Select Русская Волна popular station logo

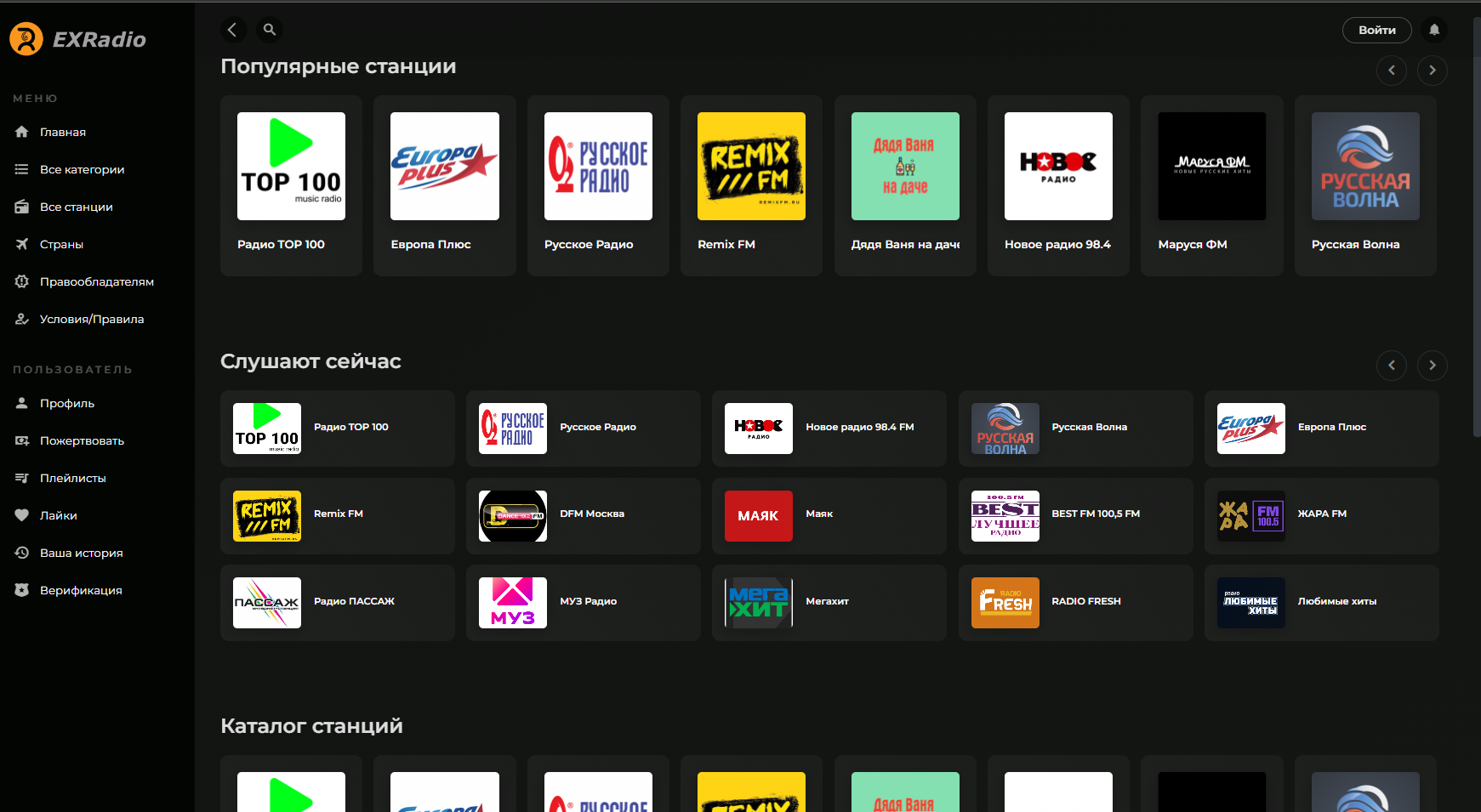tap(1365, 166)
